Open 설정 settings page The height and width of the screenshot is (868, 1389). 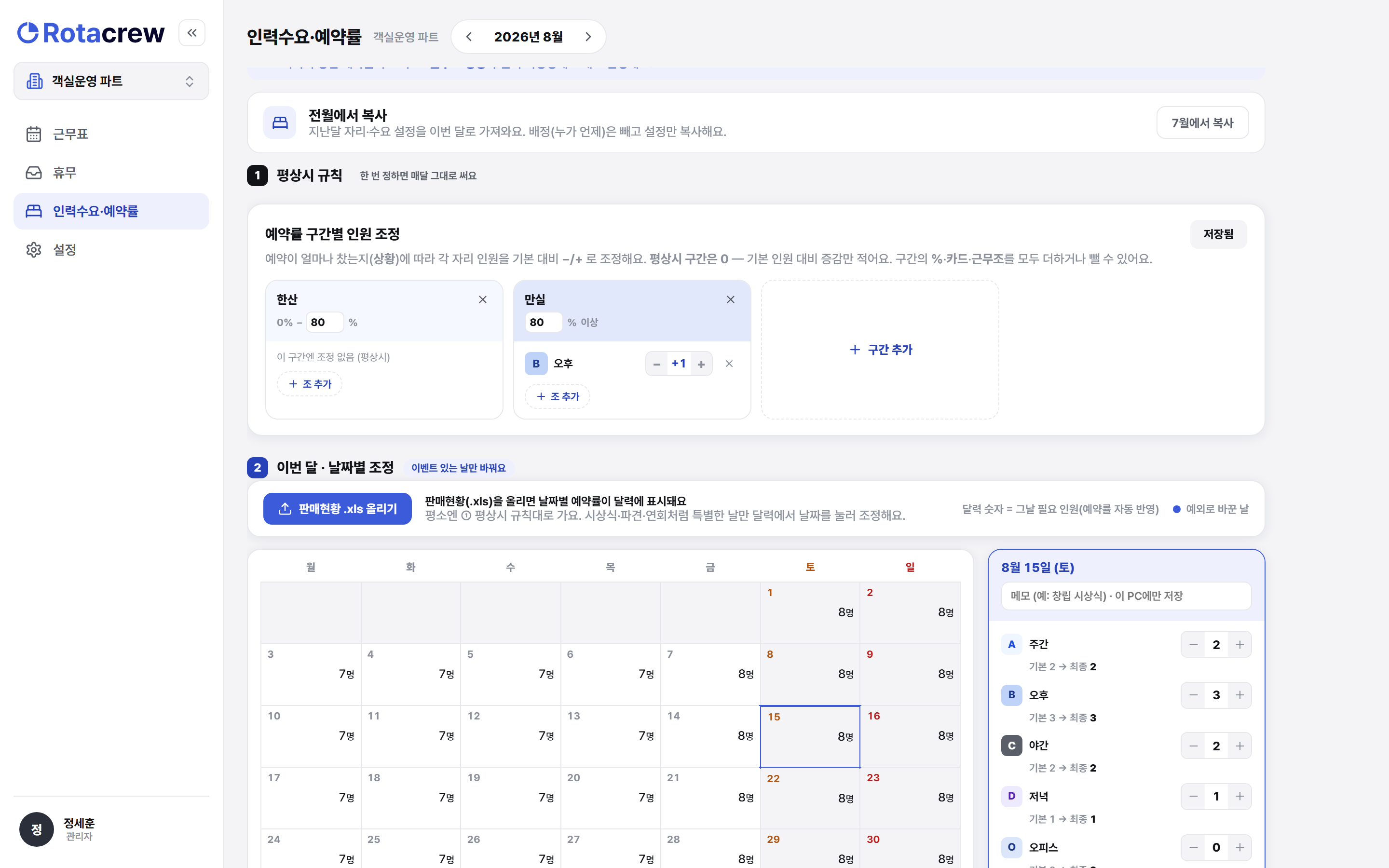pyautogui.click(x=111, y=250)
